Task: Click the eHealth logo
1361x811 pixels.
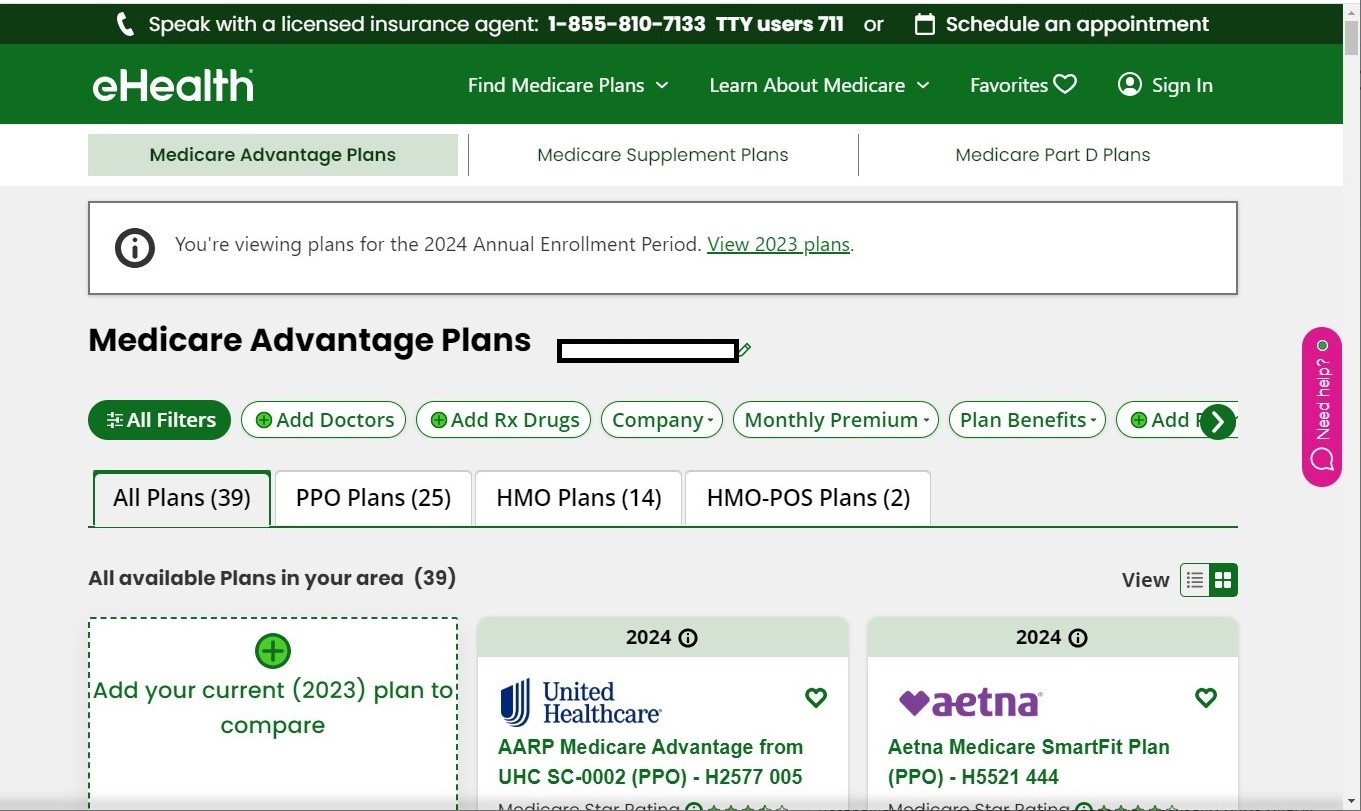Action: [x=173, y=85]
